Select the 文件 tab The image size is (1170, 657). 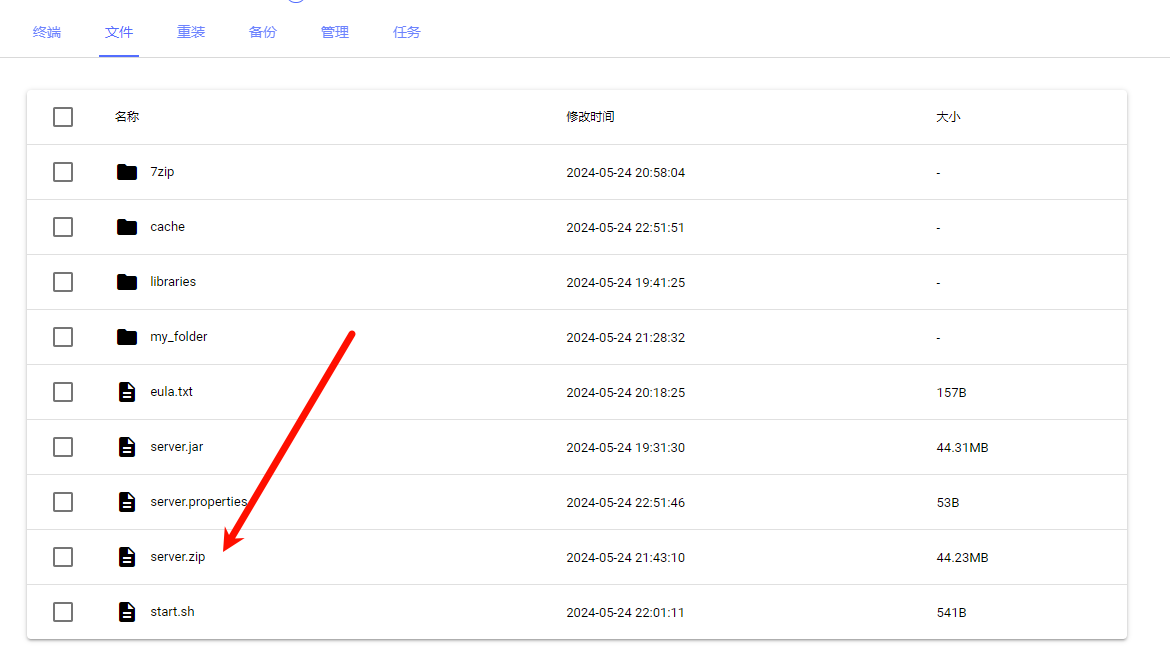tap(119, 32)
